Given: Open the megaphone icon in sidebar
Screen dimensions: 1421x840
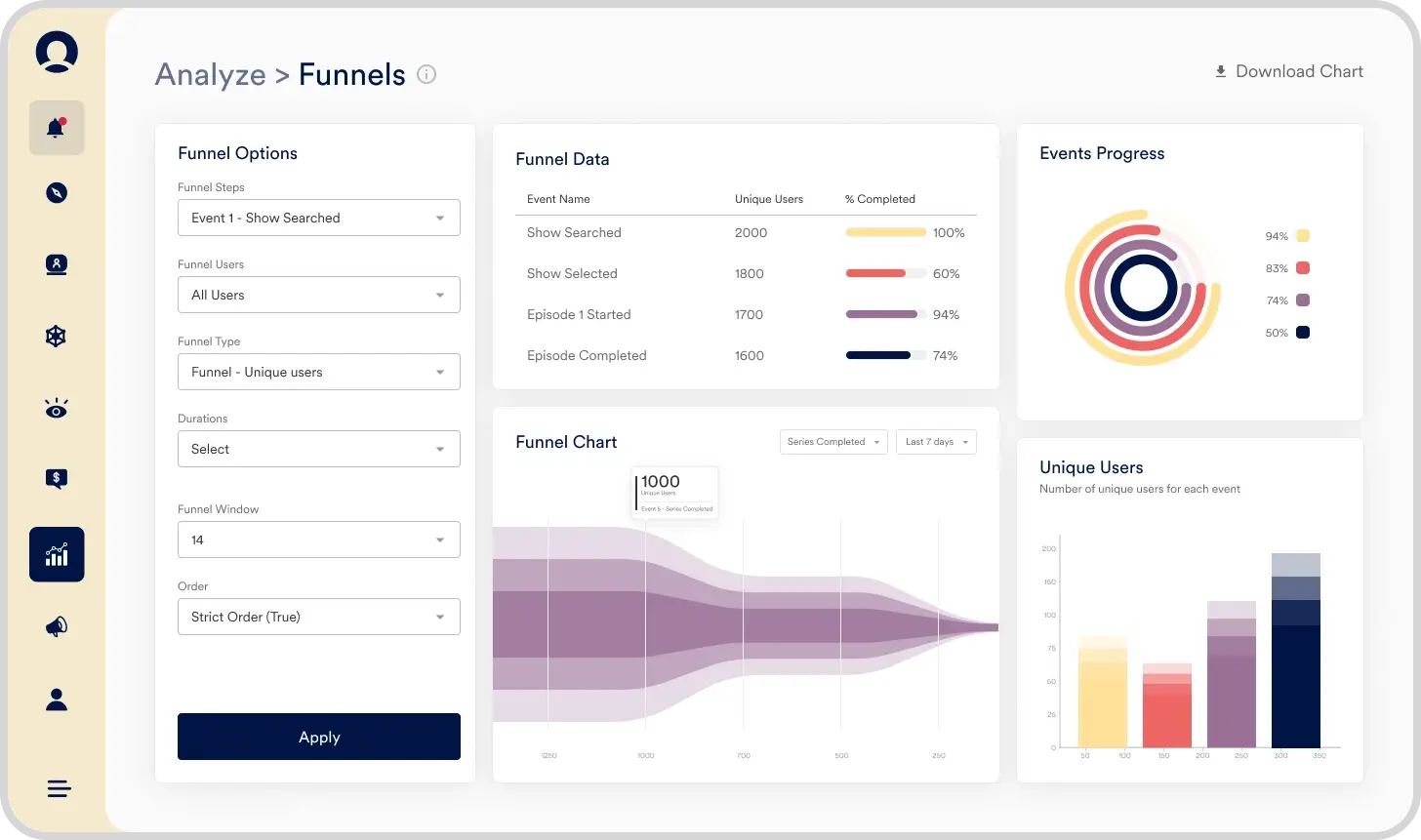Looking at the screenshot, I should [57, 627].
